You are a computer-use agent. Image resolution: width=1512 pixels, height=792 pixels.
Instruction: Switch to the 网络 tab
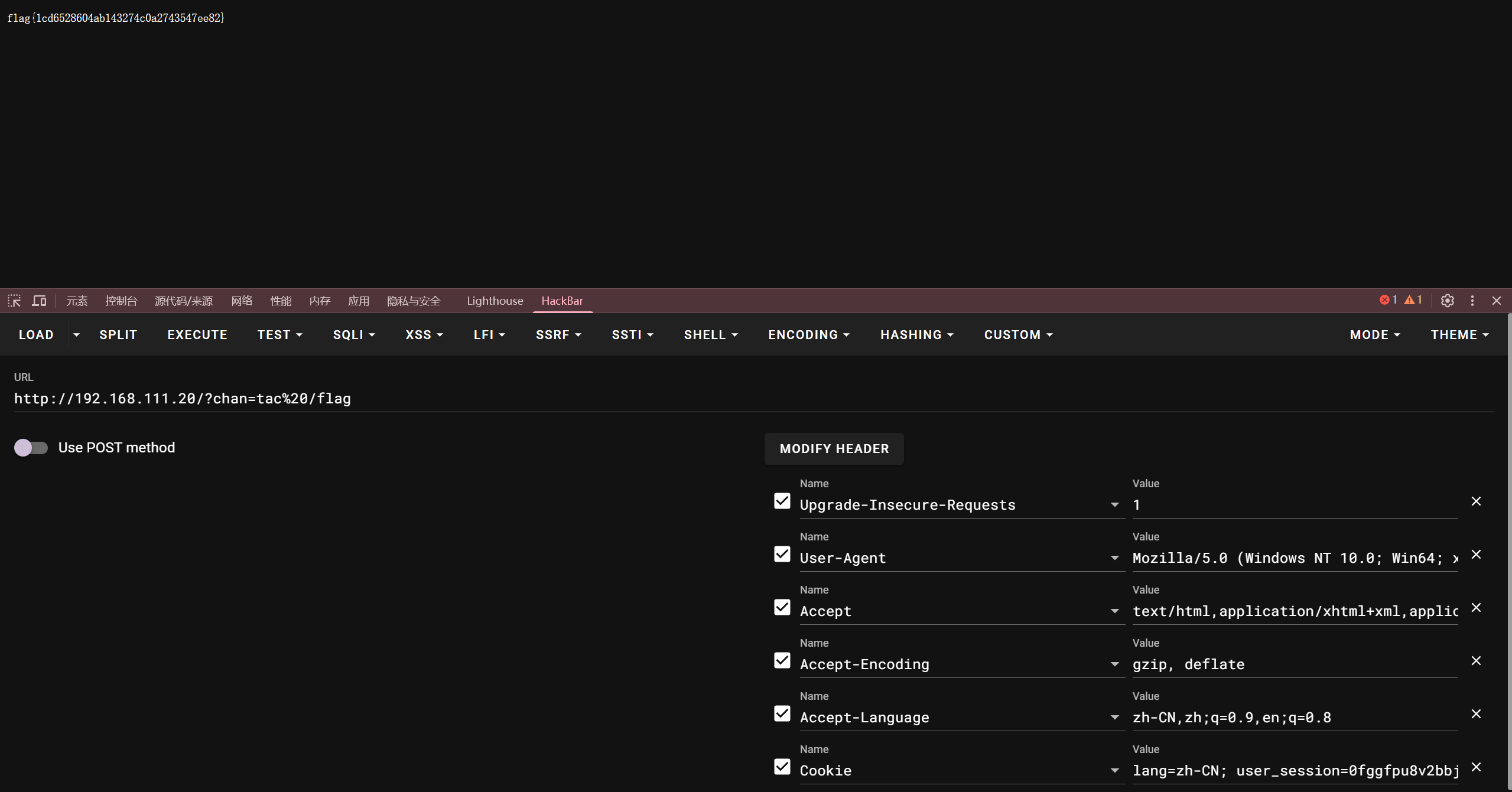(x=242, y=301)
